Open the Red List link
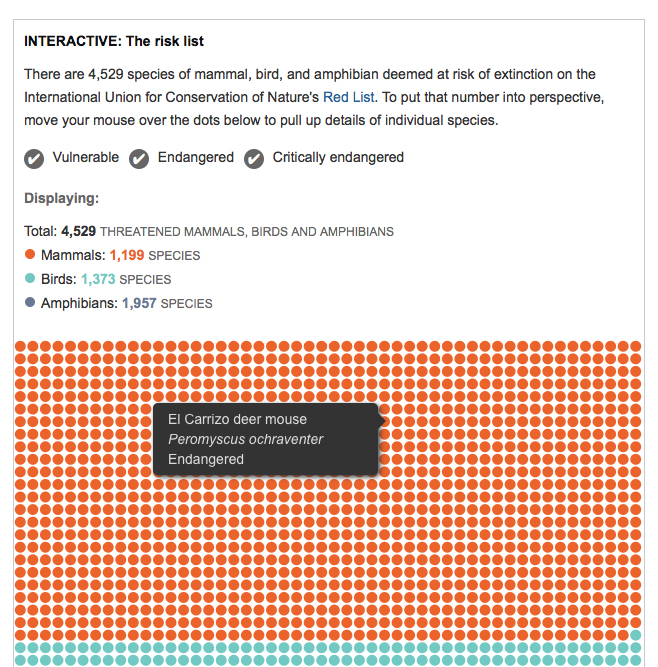658x667 pixels. pos(349,97)
